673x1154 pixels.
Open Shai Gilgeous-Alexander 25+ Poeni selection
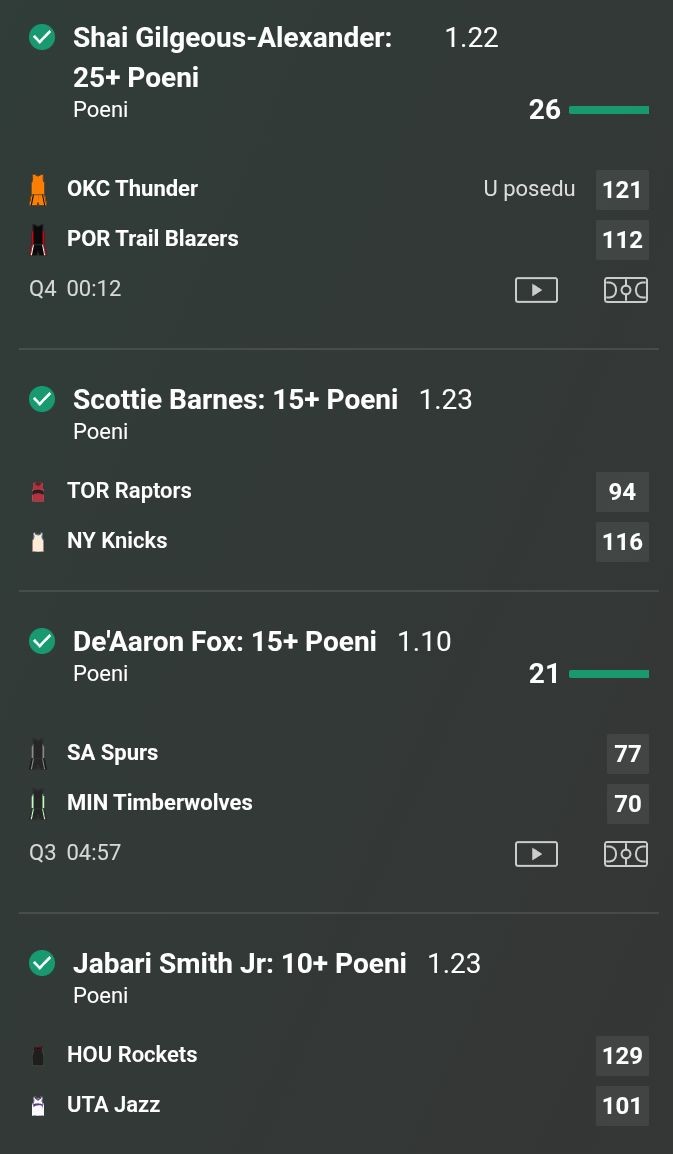tap(232, 57)
